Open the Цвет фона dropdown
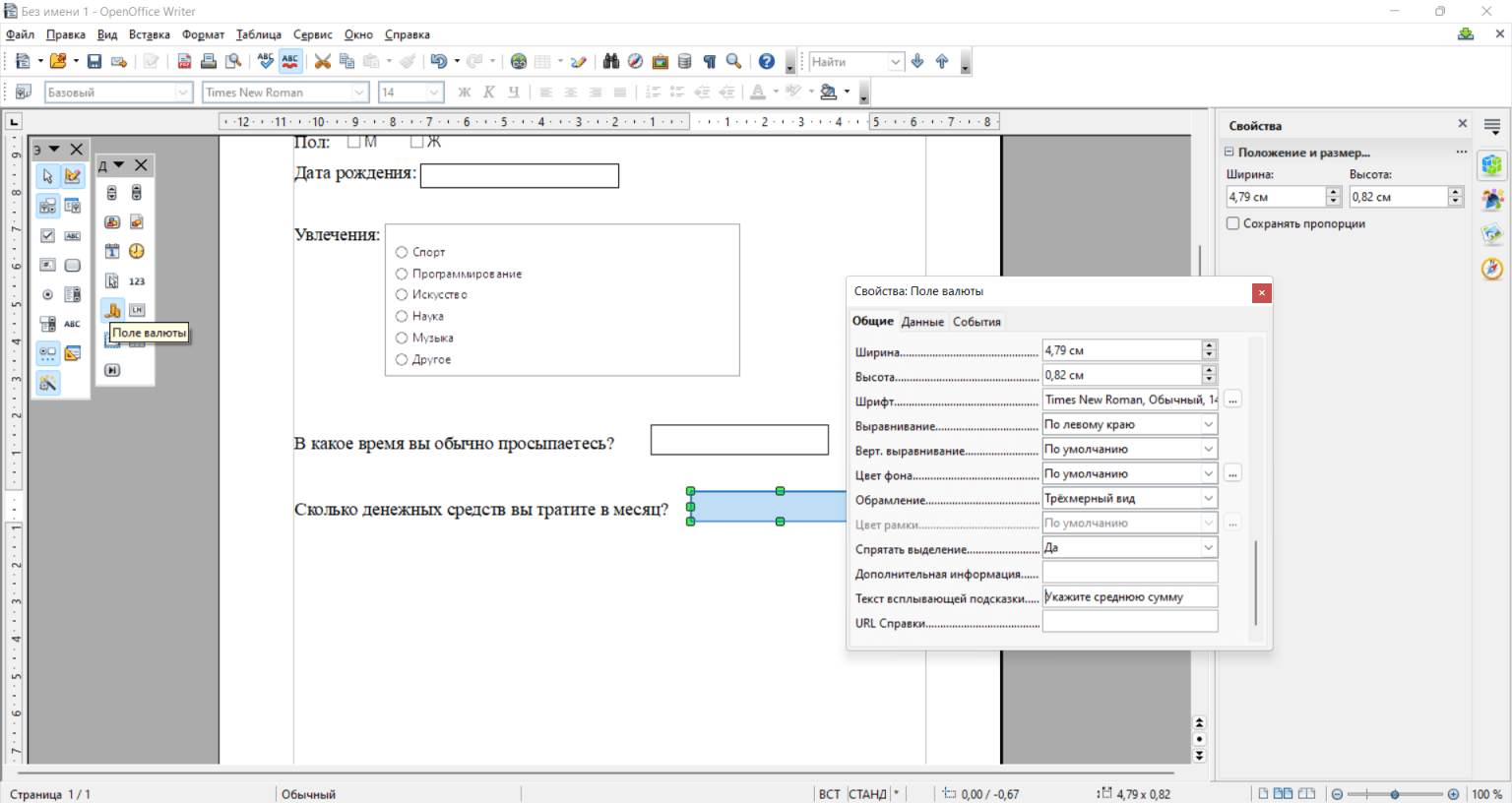 [x=1209, y=473]
